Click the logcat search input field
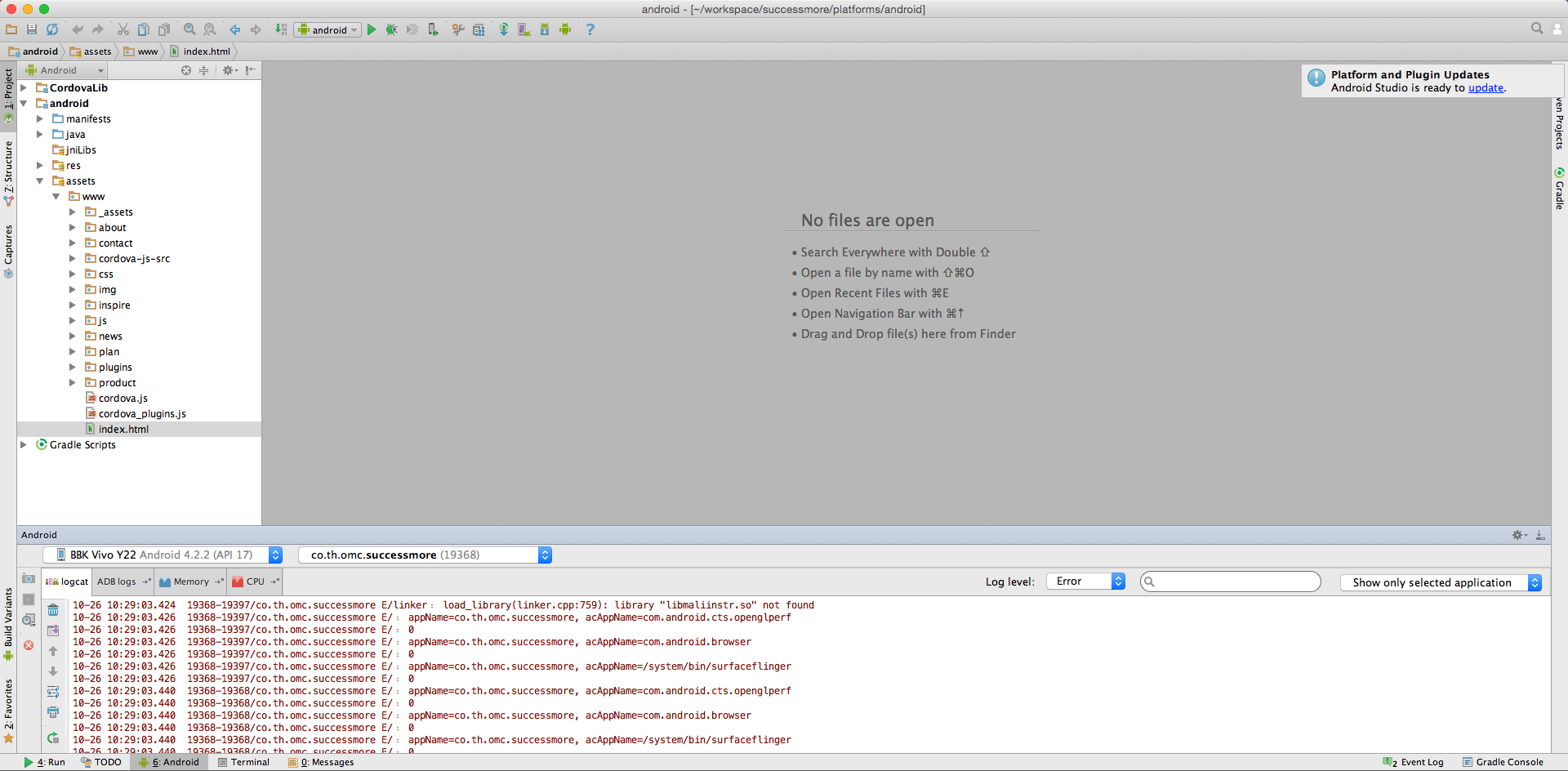This screenshot has height=771, width=1568. (1230, 582)
